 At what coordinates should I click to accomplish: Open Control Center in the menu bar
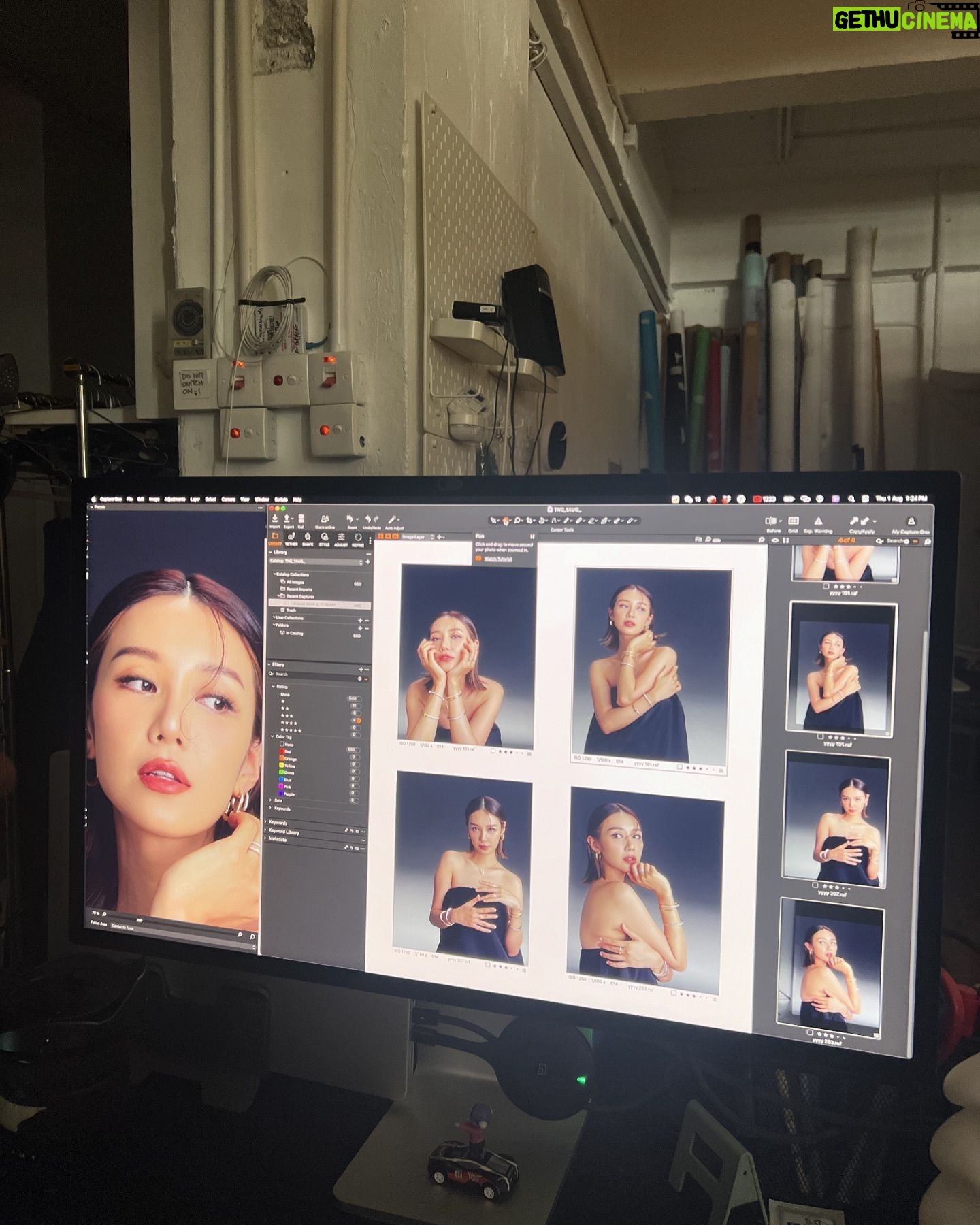[865, 499]
